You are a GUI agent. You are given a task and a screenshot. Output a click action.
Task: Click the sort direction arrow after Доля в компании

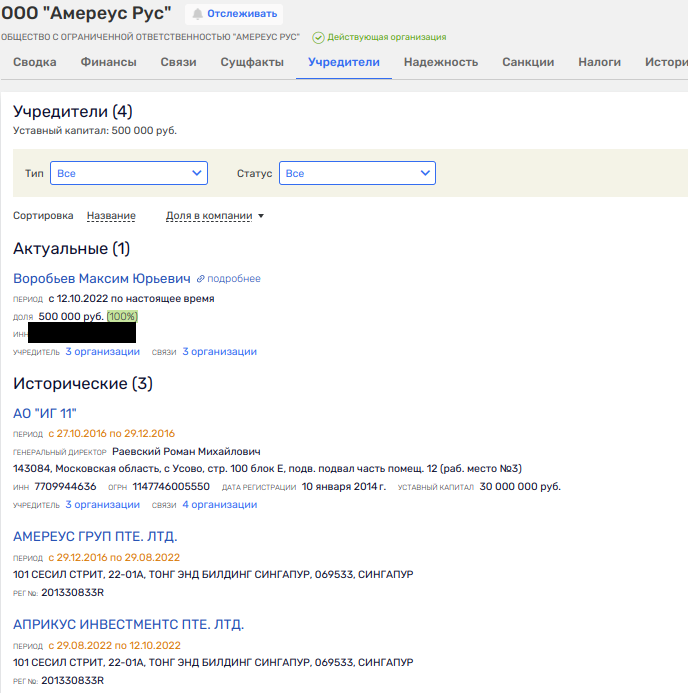tap(261, 216)
